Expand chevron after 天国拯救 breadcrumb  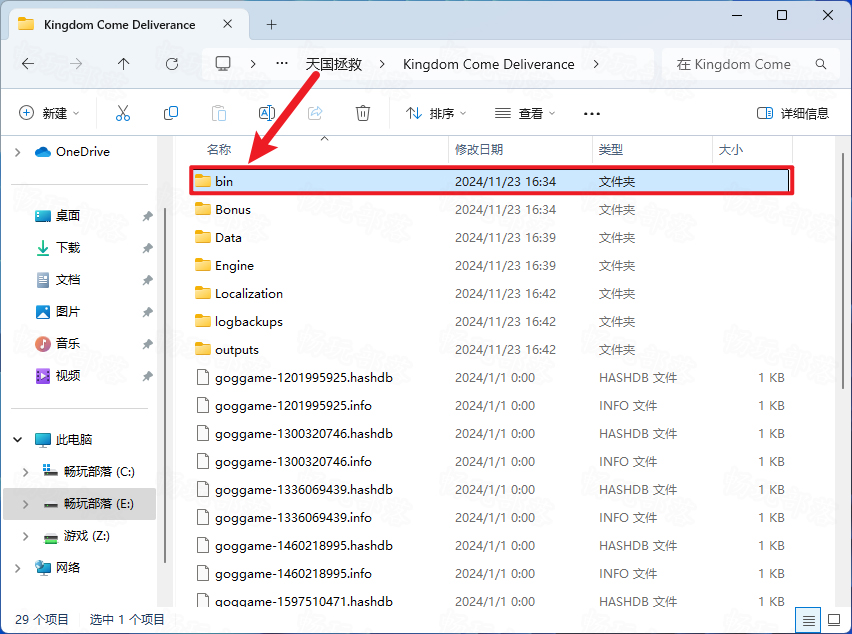(382, 64)
